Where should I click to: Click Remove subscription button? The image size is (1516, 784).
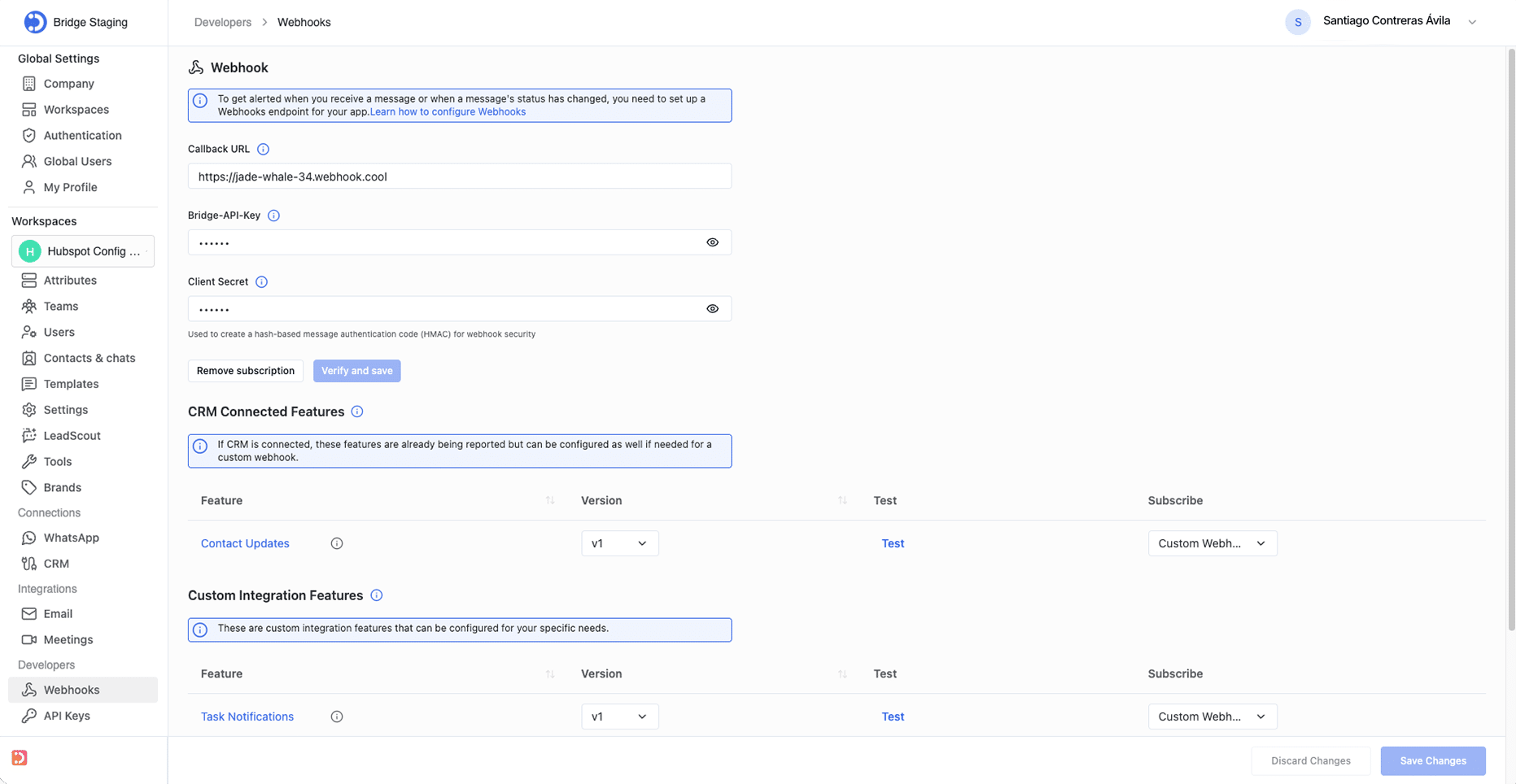pyautogui.click(x=246, y=371)
